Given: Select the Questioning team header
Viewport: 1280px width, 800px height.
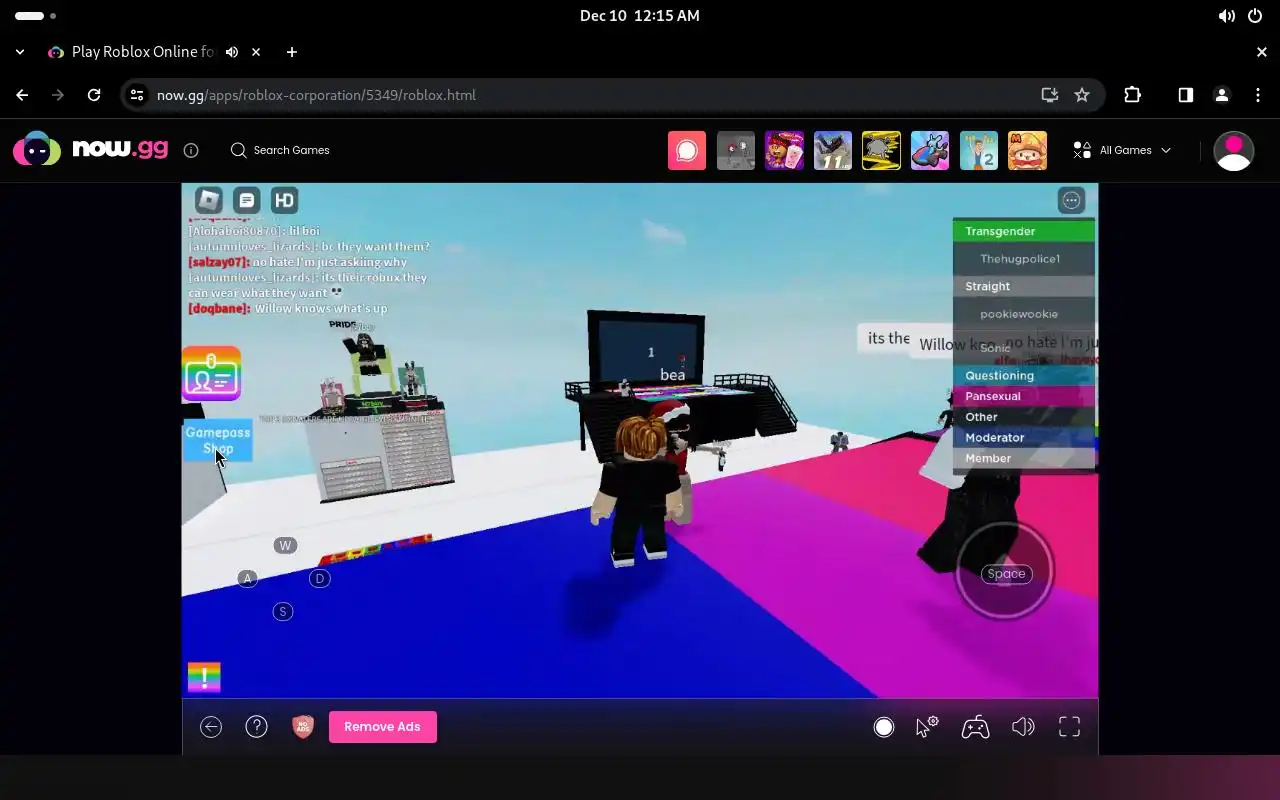Looking at the screenshot, I should coord(1024,376).
